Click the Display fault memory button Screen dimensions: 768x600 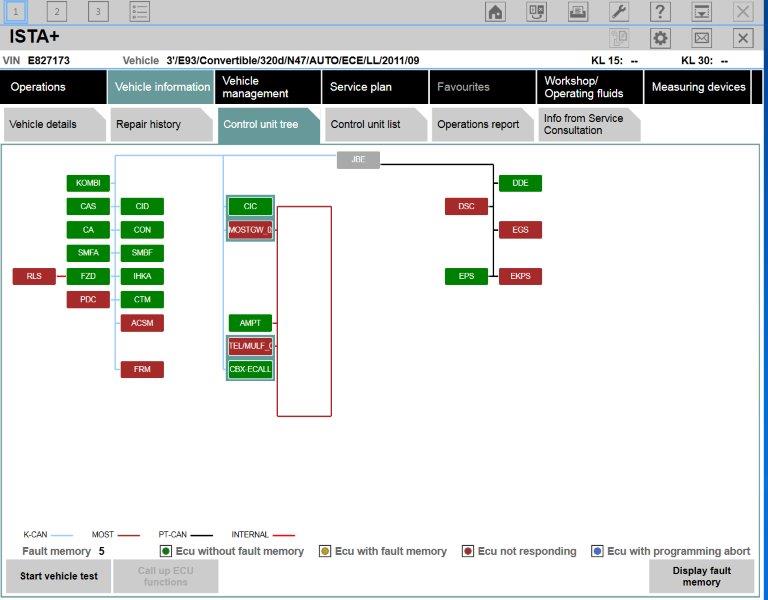pyautogui.click(x=701, y=576)
